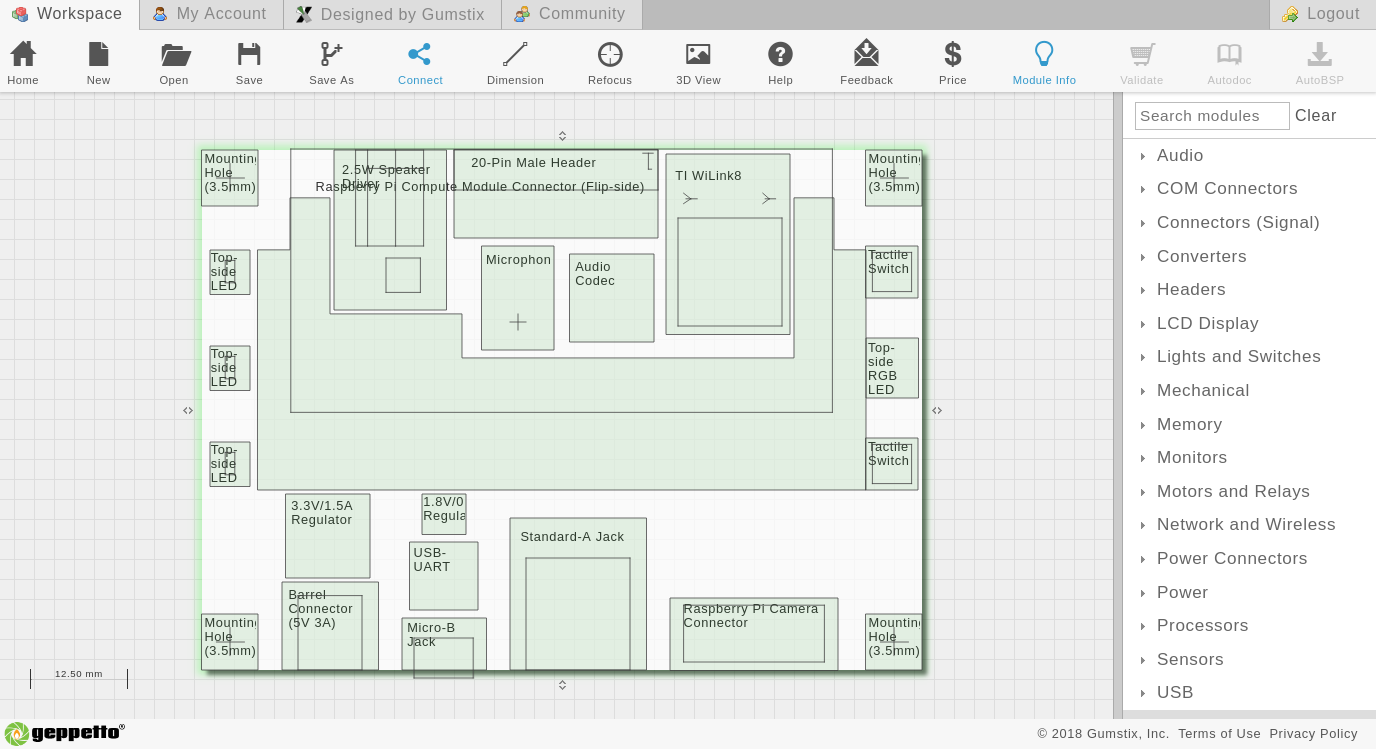
Task: Click the Geppetto logo
Action: coord(65,733)
